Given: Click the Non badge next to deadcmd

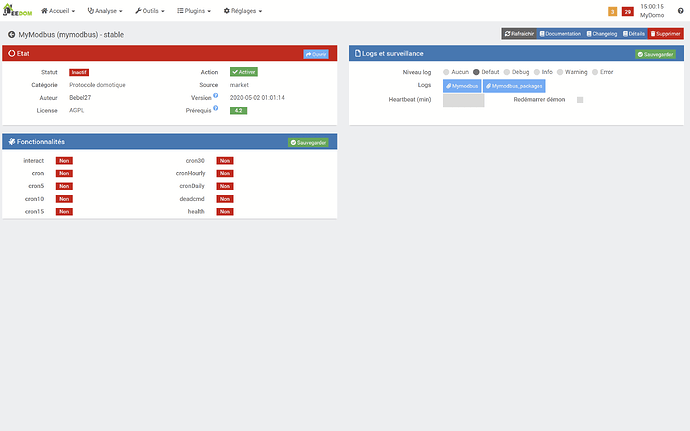Looking at the screenshot, I should click(225, 199).
